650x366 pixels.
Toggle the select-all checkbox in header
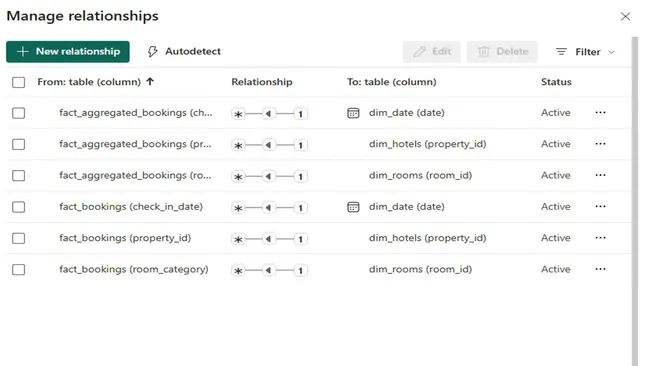(x=19, y=82)
